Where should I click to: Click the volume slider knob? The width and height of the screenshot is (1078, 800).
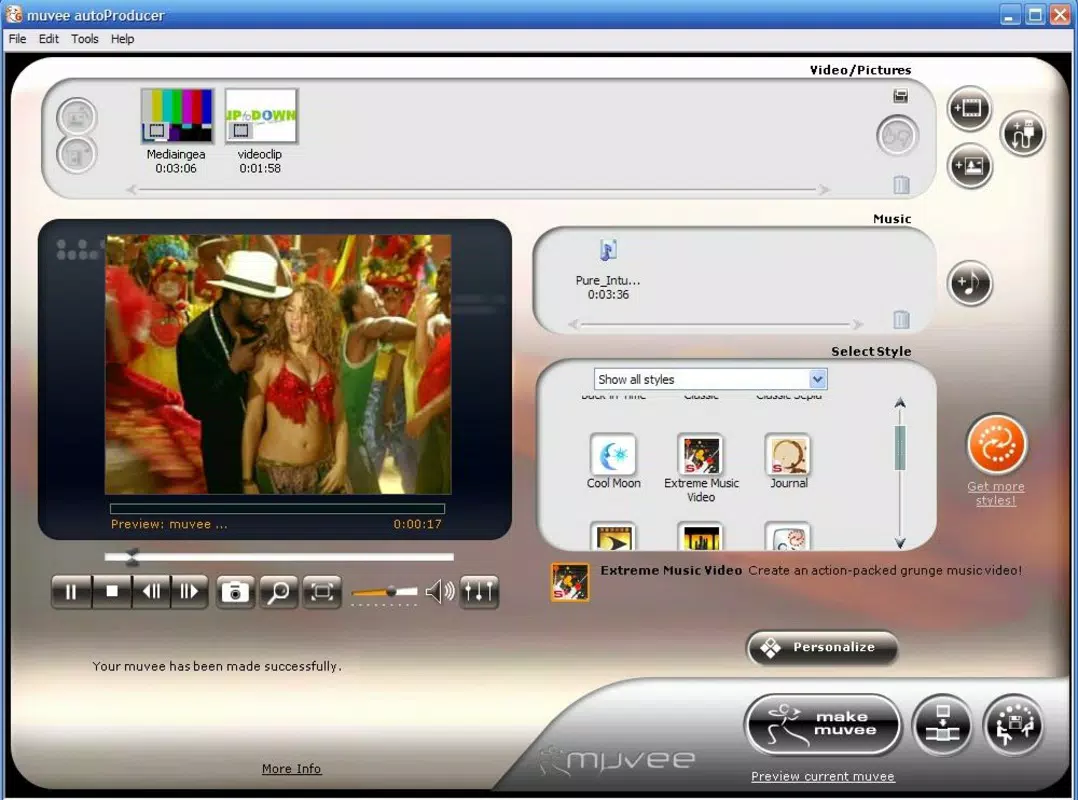pyautogui.click(x=391, y=591)
